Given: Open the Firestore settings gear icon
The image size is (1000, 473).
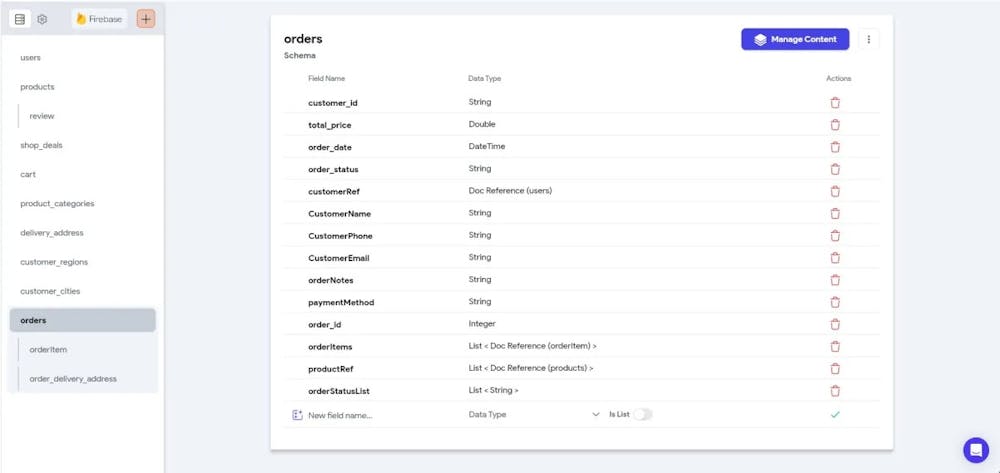Looking at the screenshot, I should point(42,19).
